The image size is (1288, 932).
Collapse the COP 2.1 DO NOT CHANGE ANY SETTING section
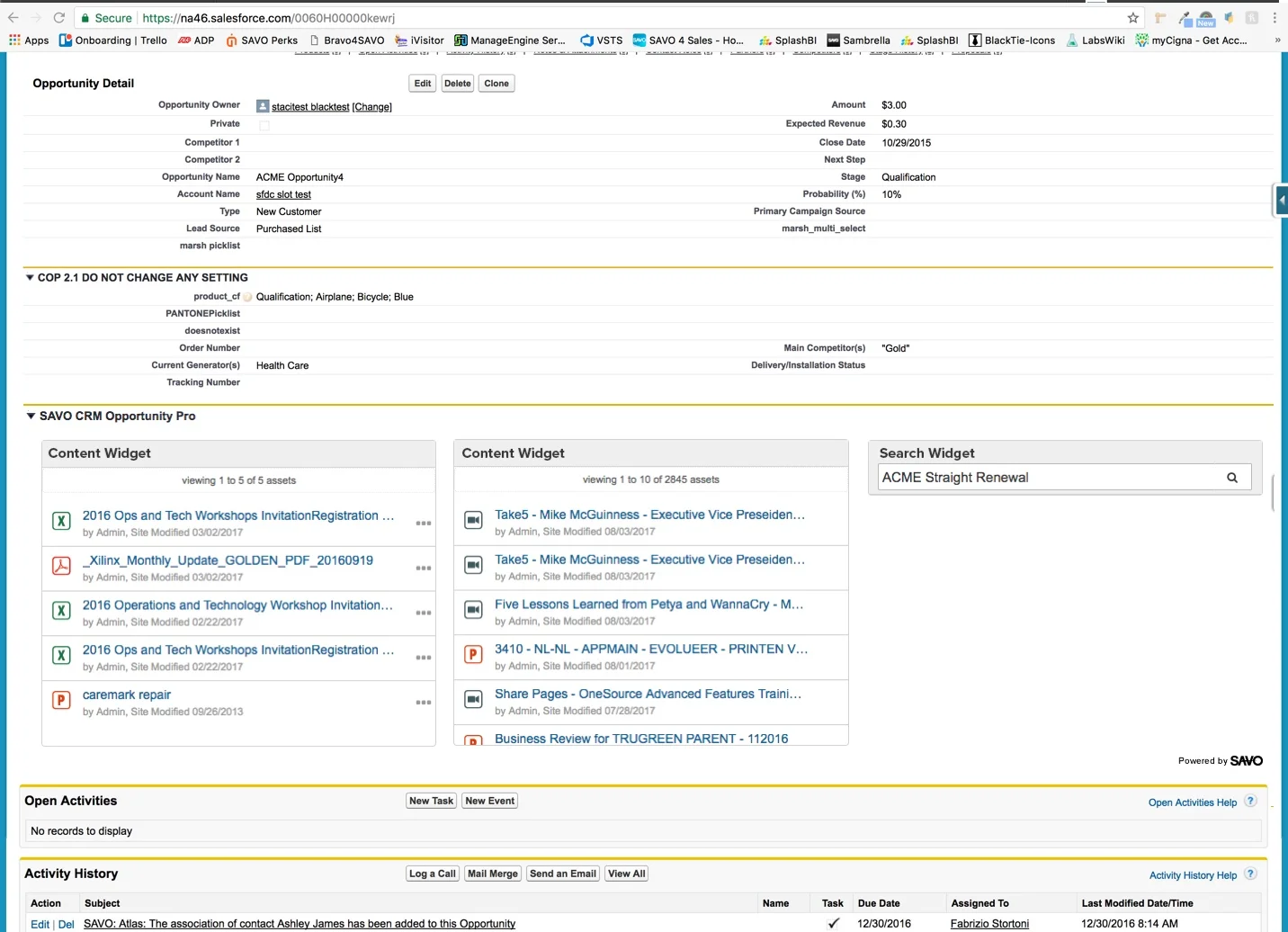(x=30, y=278)
